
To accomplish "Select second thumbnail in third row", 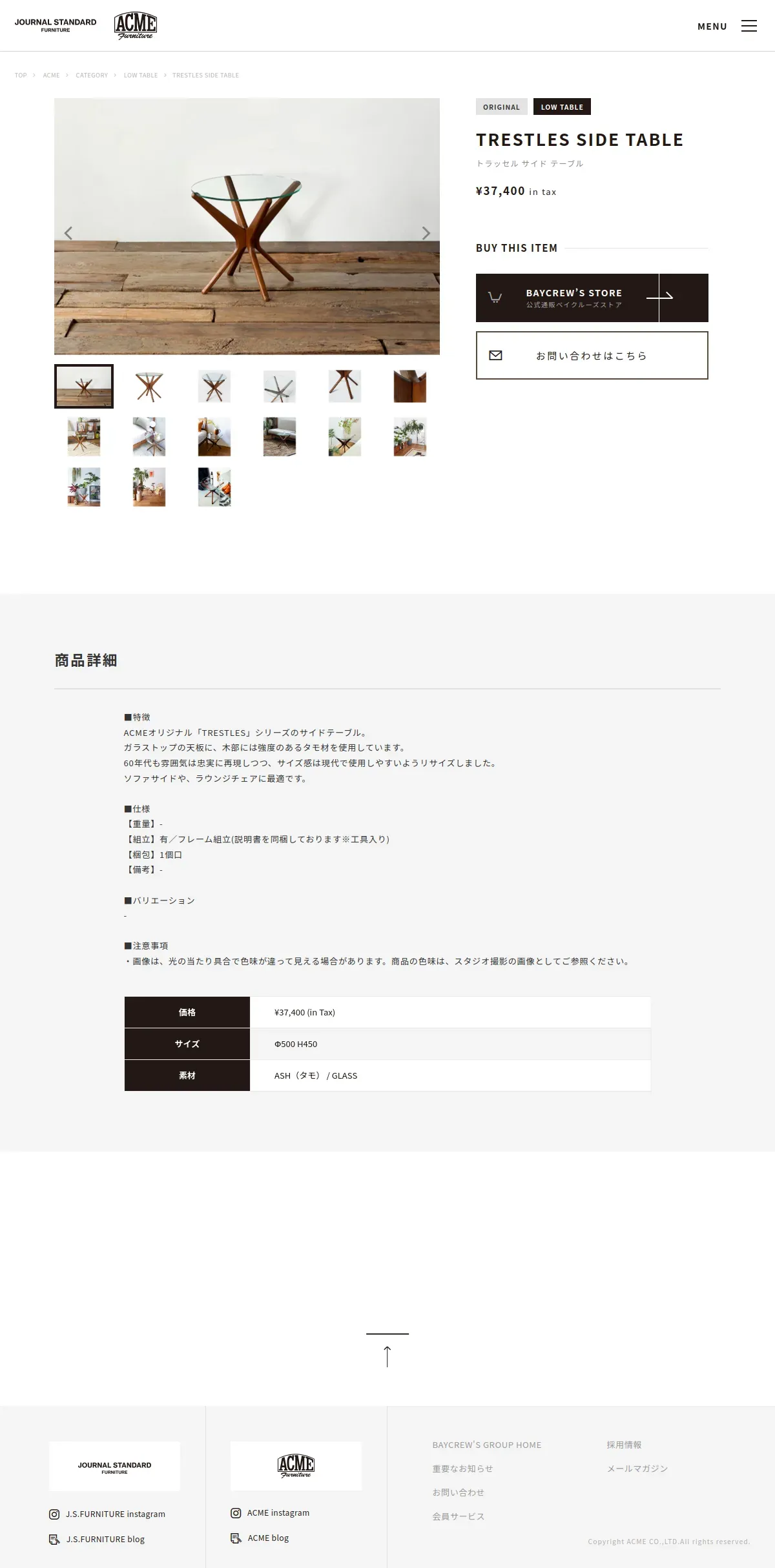I will tap(149, 487).
